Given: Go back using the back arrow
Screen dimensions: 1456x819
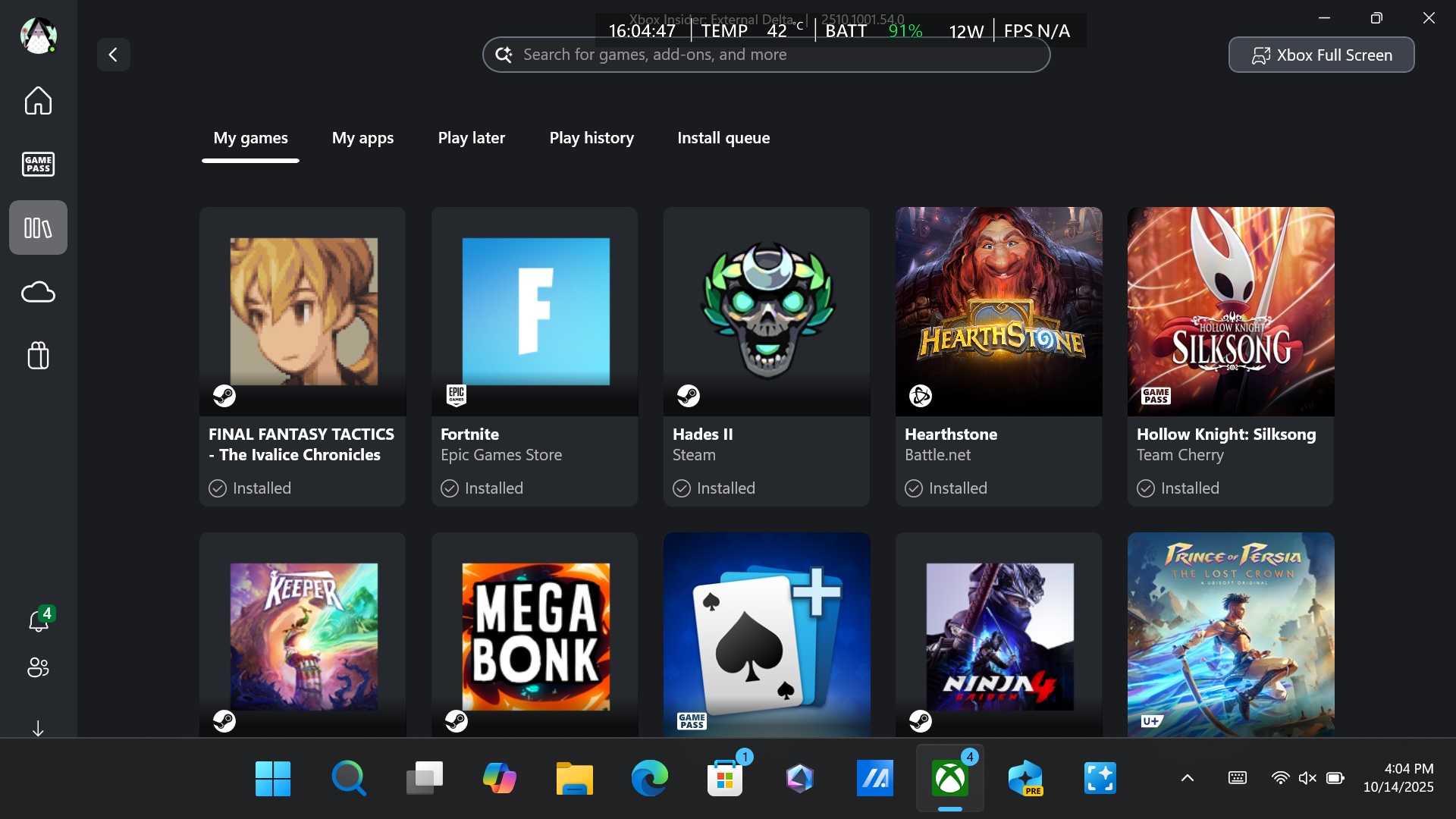Looking at the screenshot, I should coord(113,55).
